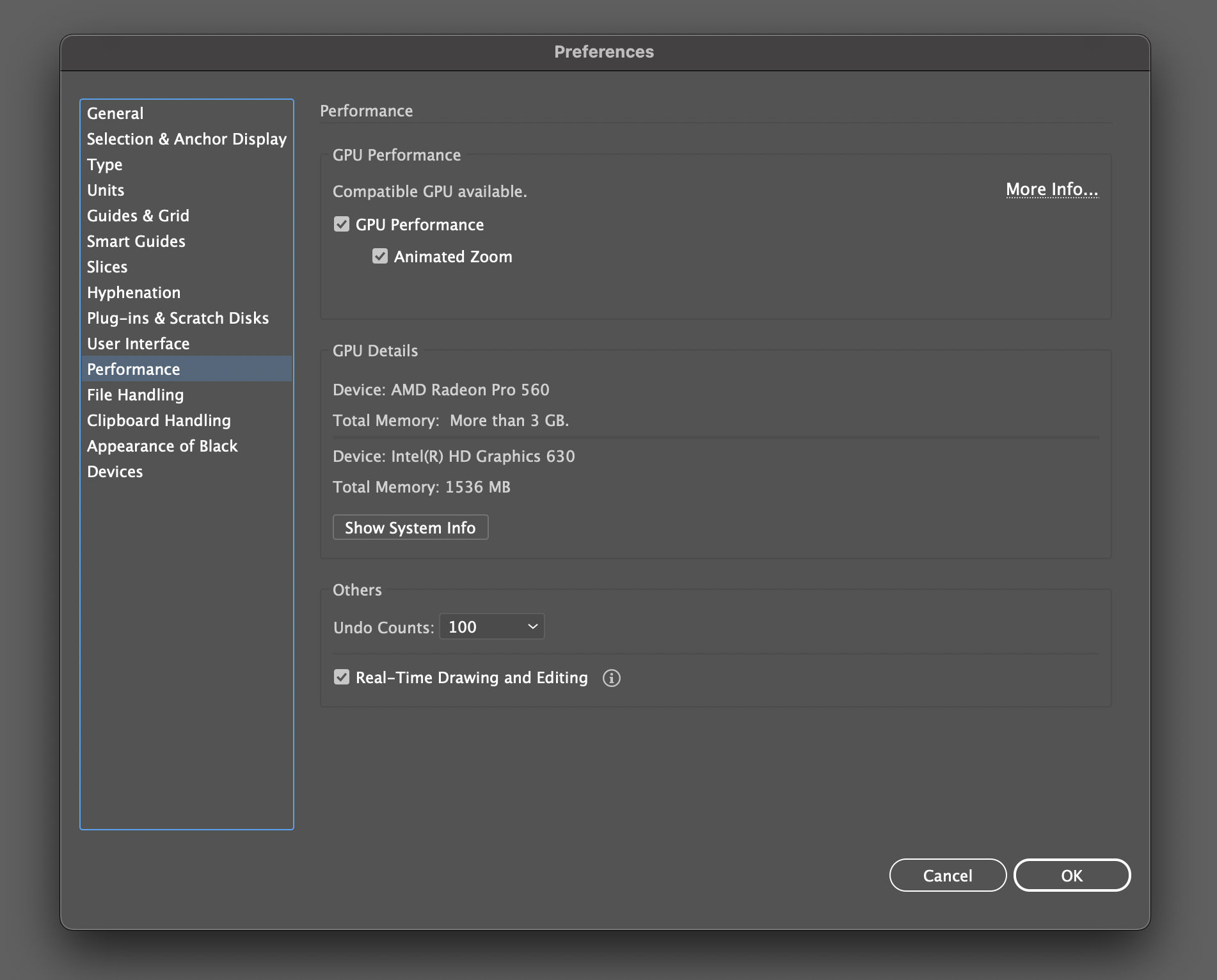The image size is (1217, 980).
Task: Go to Guides & Grid settings
Action: coord(138,216)
